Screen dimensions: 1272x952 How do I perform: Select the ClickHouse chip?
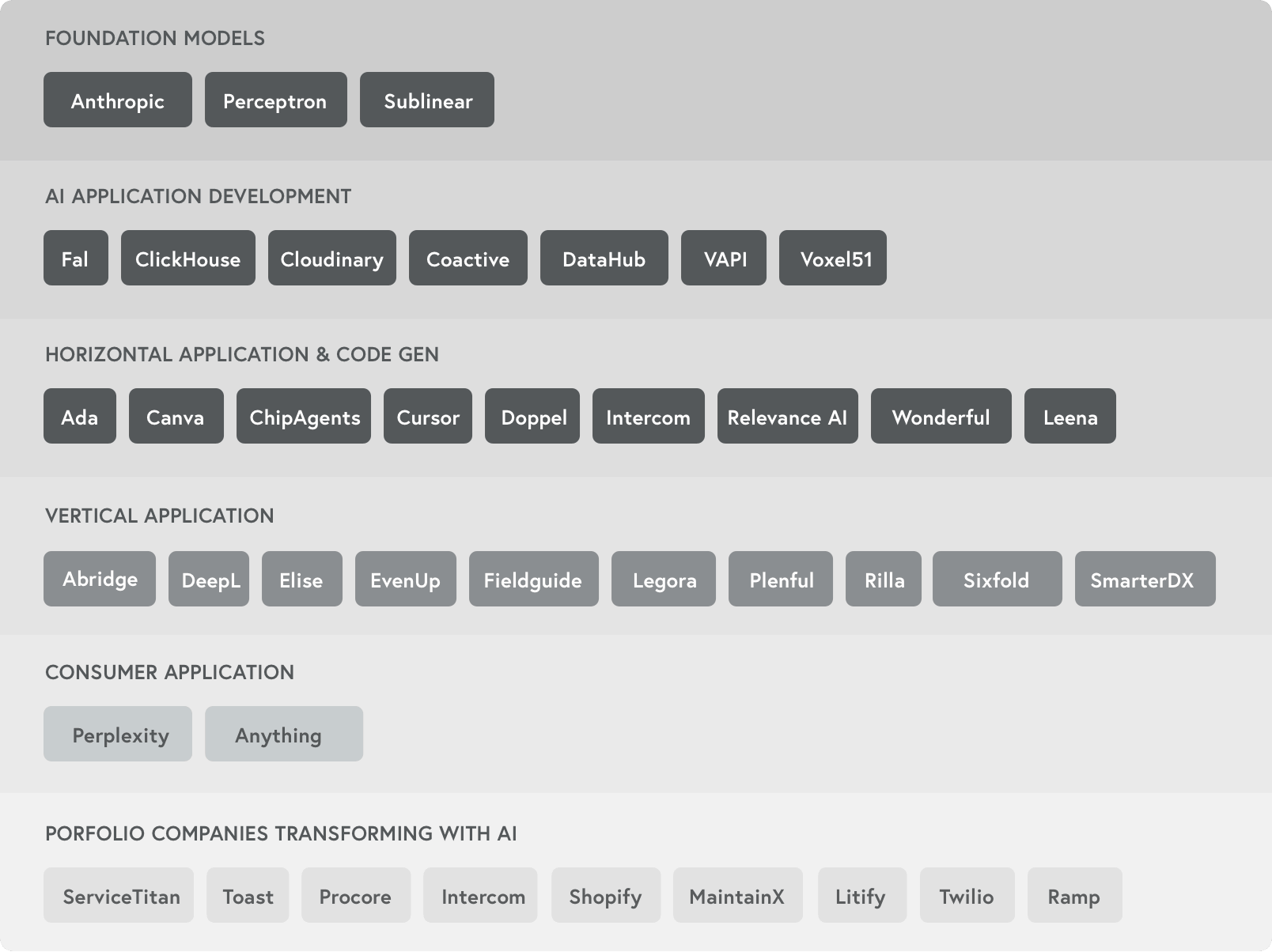pyautogui.click(x=188, y=258)
